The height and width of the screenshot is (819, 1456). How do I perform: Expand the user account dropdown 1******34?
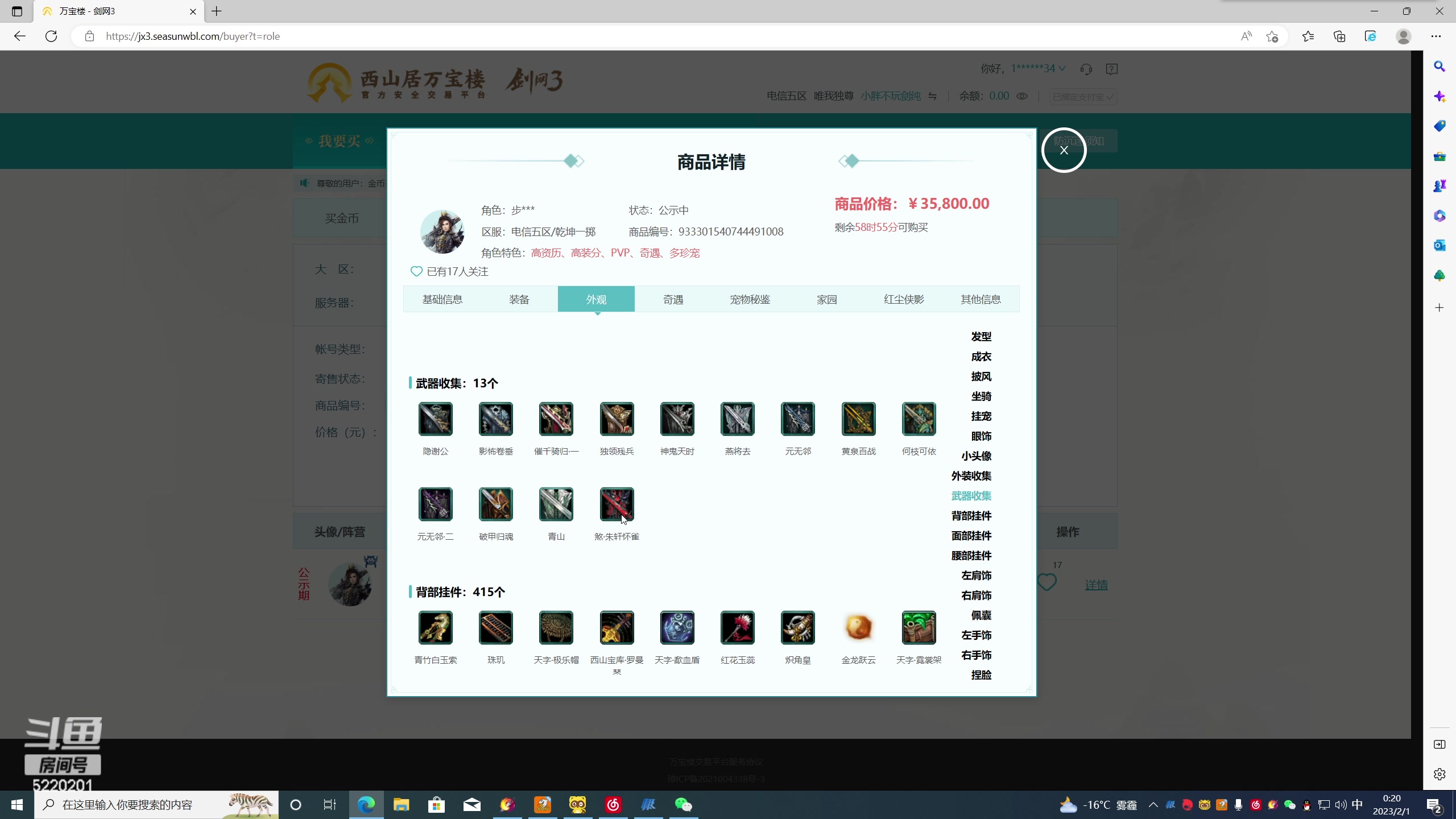(x=1038, y=68)
